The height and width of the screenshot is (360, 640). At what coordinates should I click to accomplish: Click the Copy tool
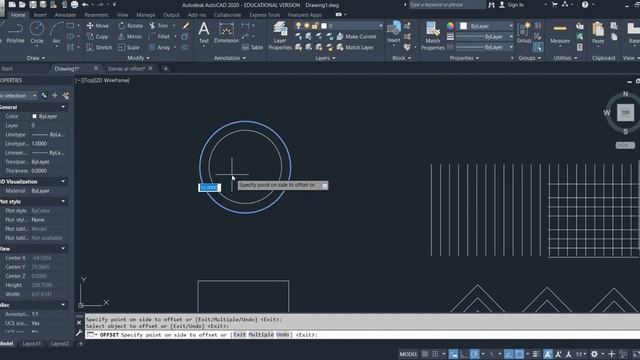click(98, 36)
